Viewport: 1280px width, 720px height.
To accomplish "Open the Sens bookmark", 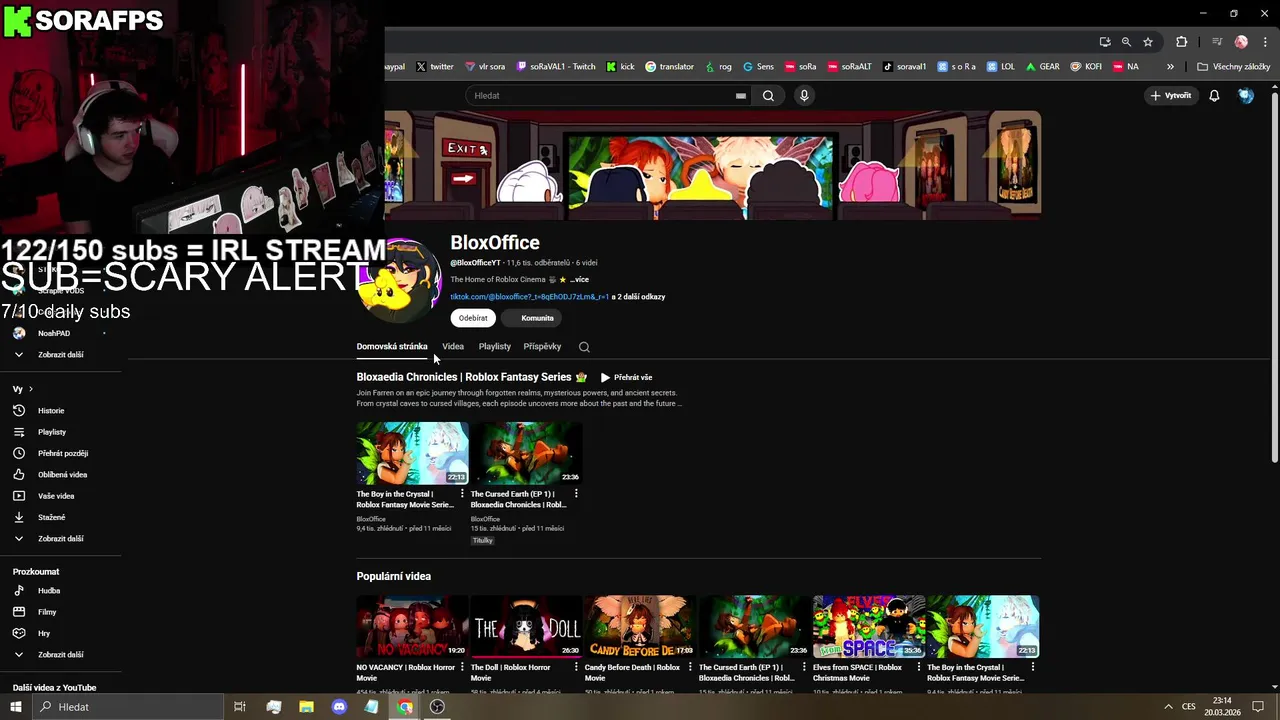I will point(758,67).
